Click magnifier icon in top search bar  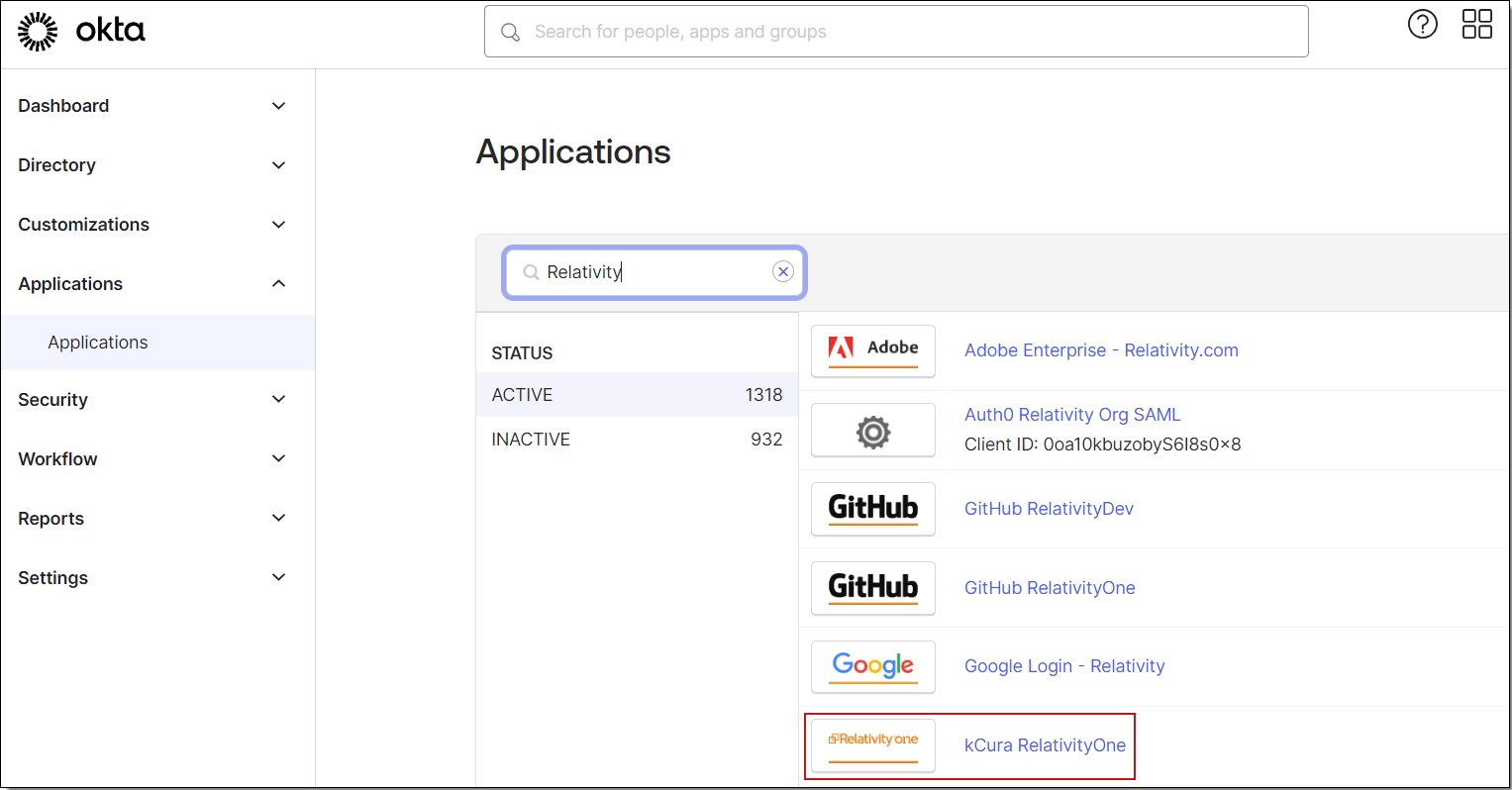click(510, 32)
